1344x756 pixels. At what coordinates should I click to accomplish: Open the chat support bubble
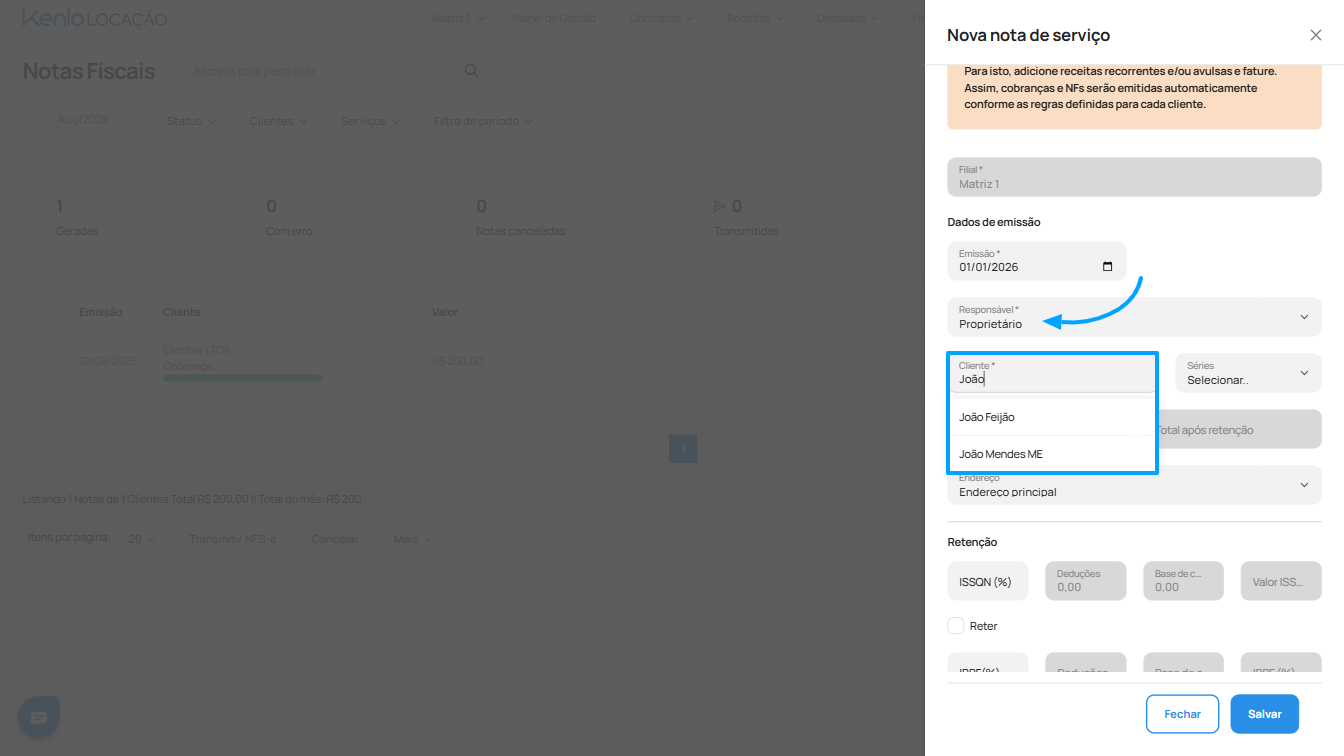point(39,717)
